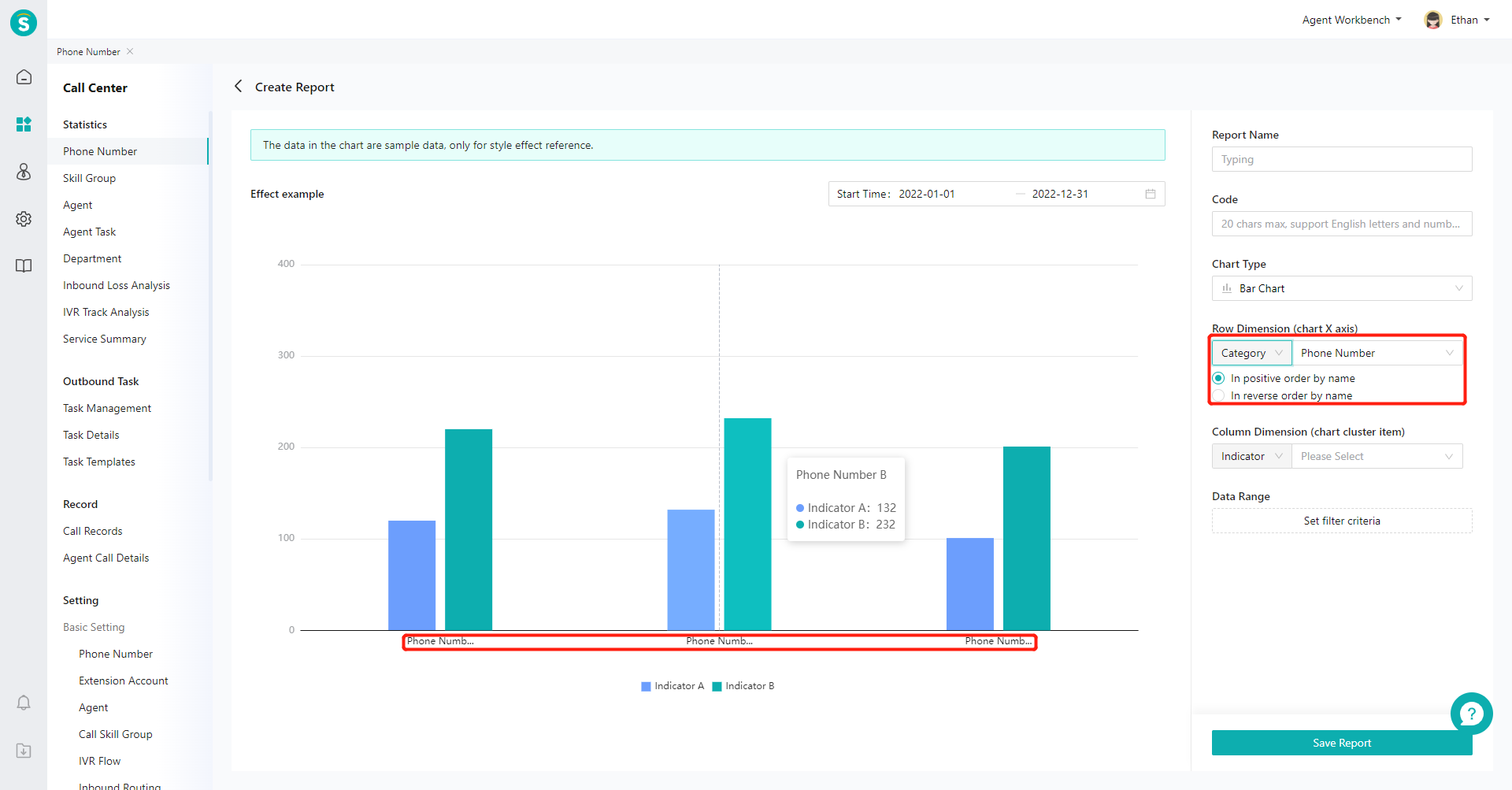The height and width of the screenshot is (790, 1512).
Task: Click the download icon in left rail
Action: pyautogui.click(x=24, y=751)
